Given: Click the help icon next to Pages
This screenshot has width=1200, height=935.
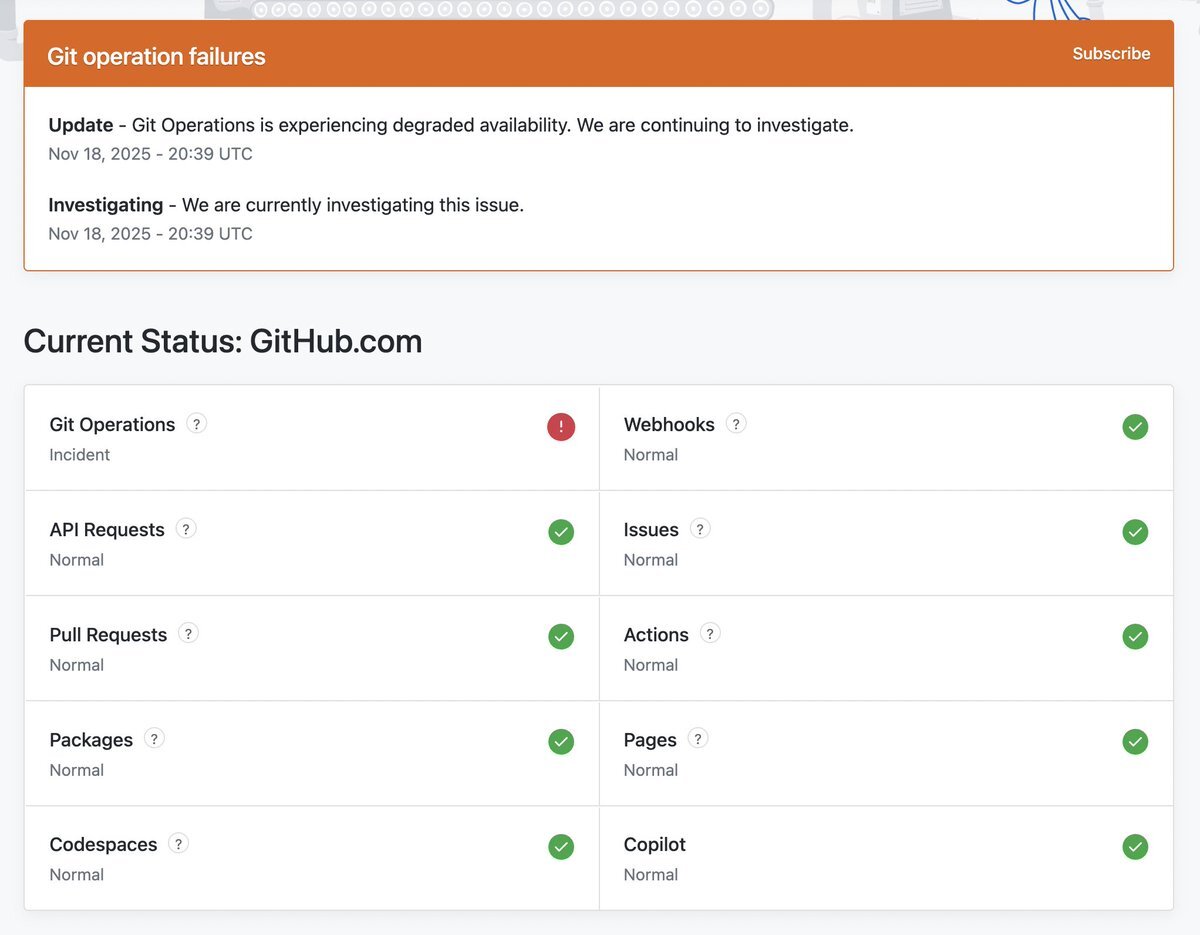Looking at the screenshot, I should click(x=698, y=739).
